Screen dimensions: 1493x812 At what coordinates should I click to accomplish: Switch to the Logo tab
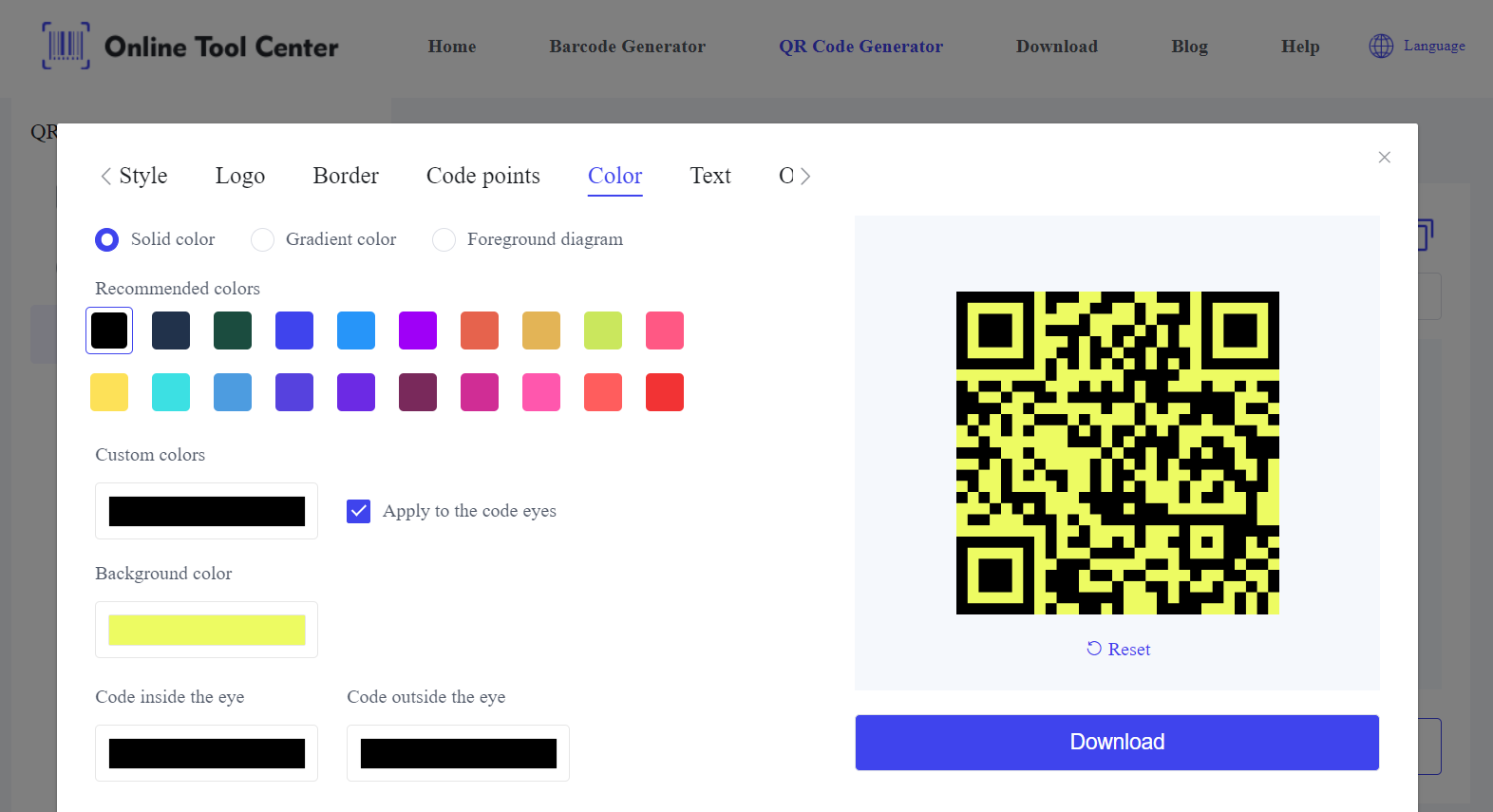click(x=239, y=176)
